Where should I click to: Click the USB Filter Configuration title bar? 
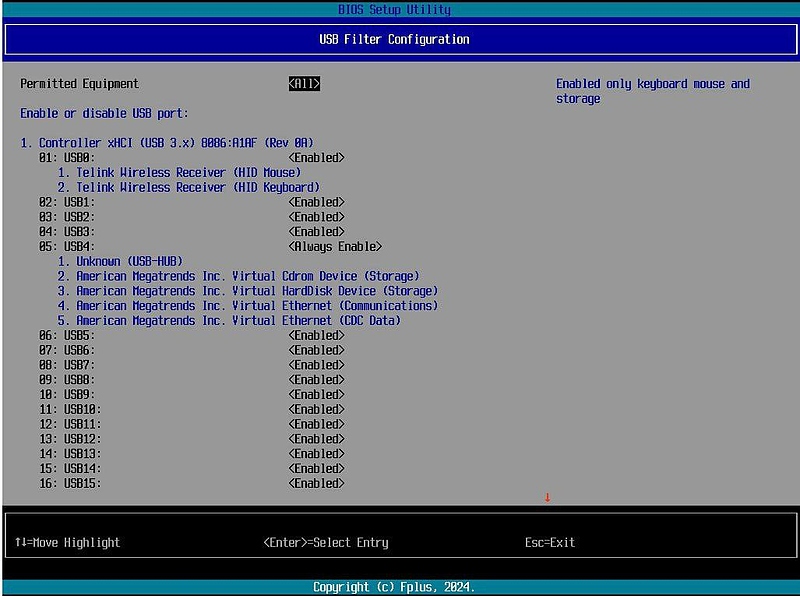(x=400, y=39)
